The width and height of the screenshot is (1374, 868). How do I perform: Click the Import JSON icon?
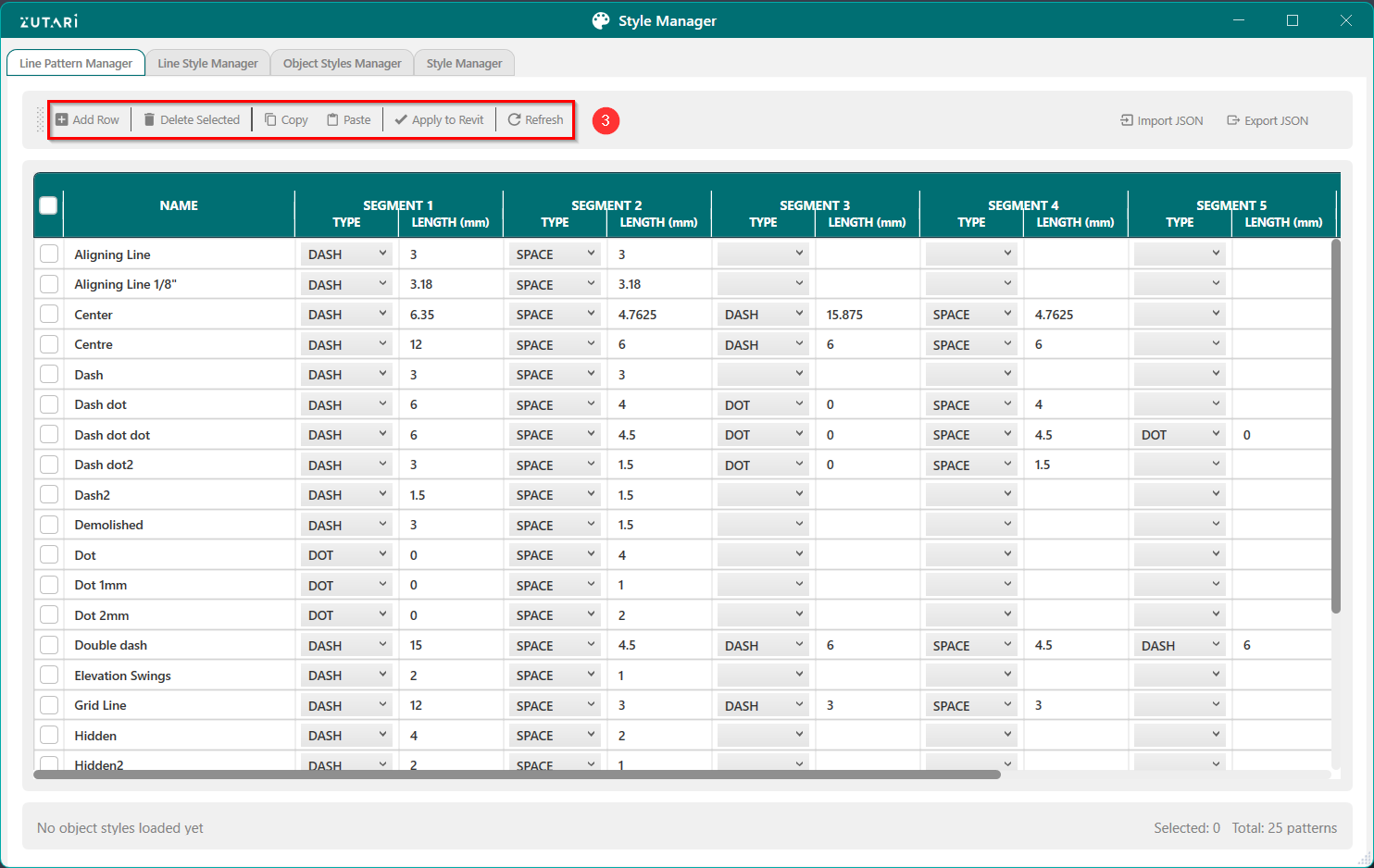1127,121
